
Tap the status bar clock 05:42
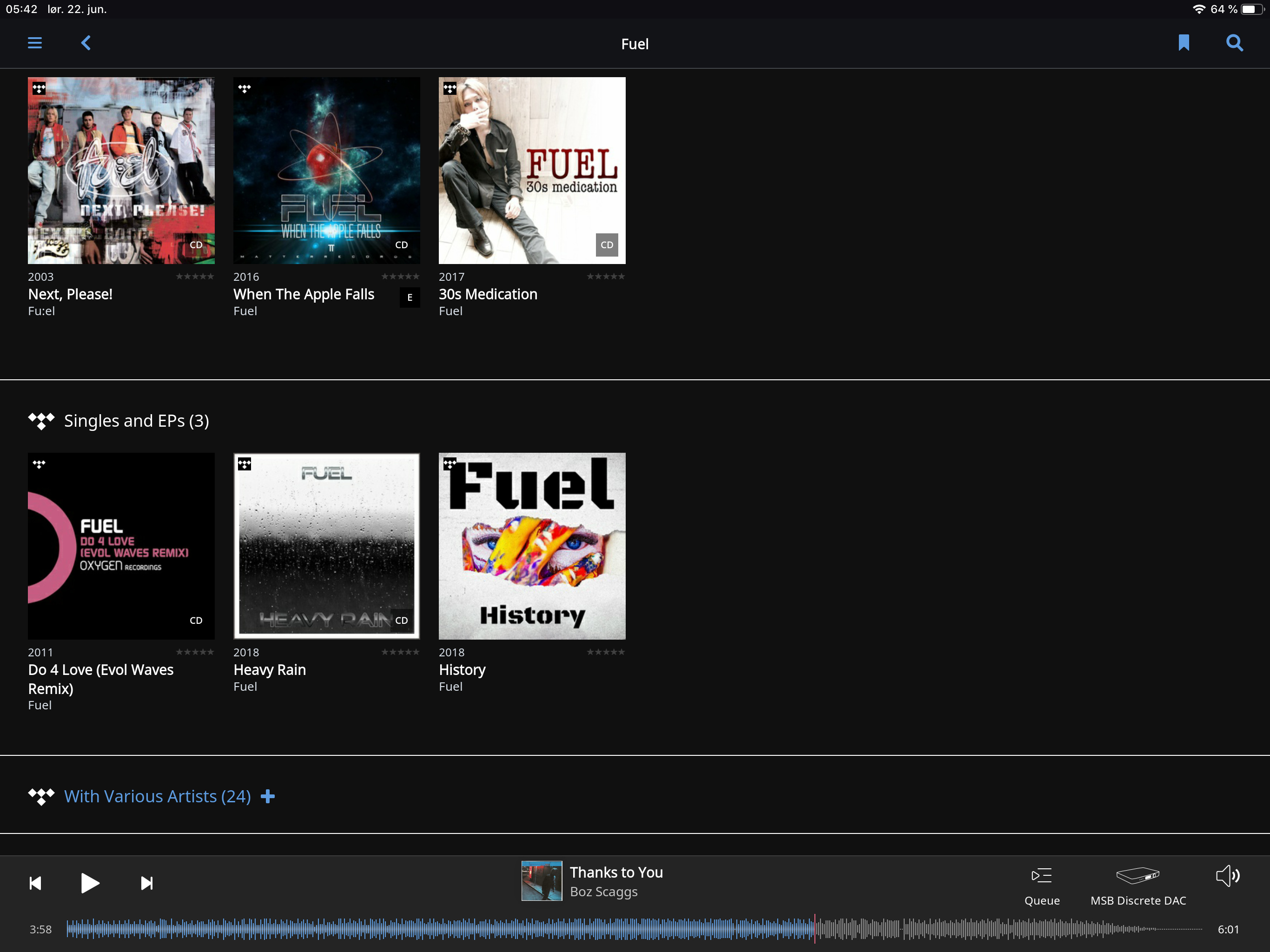[x=21, y=9]
